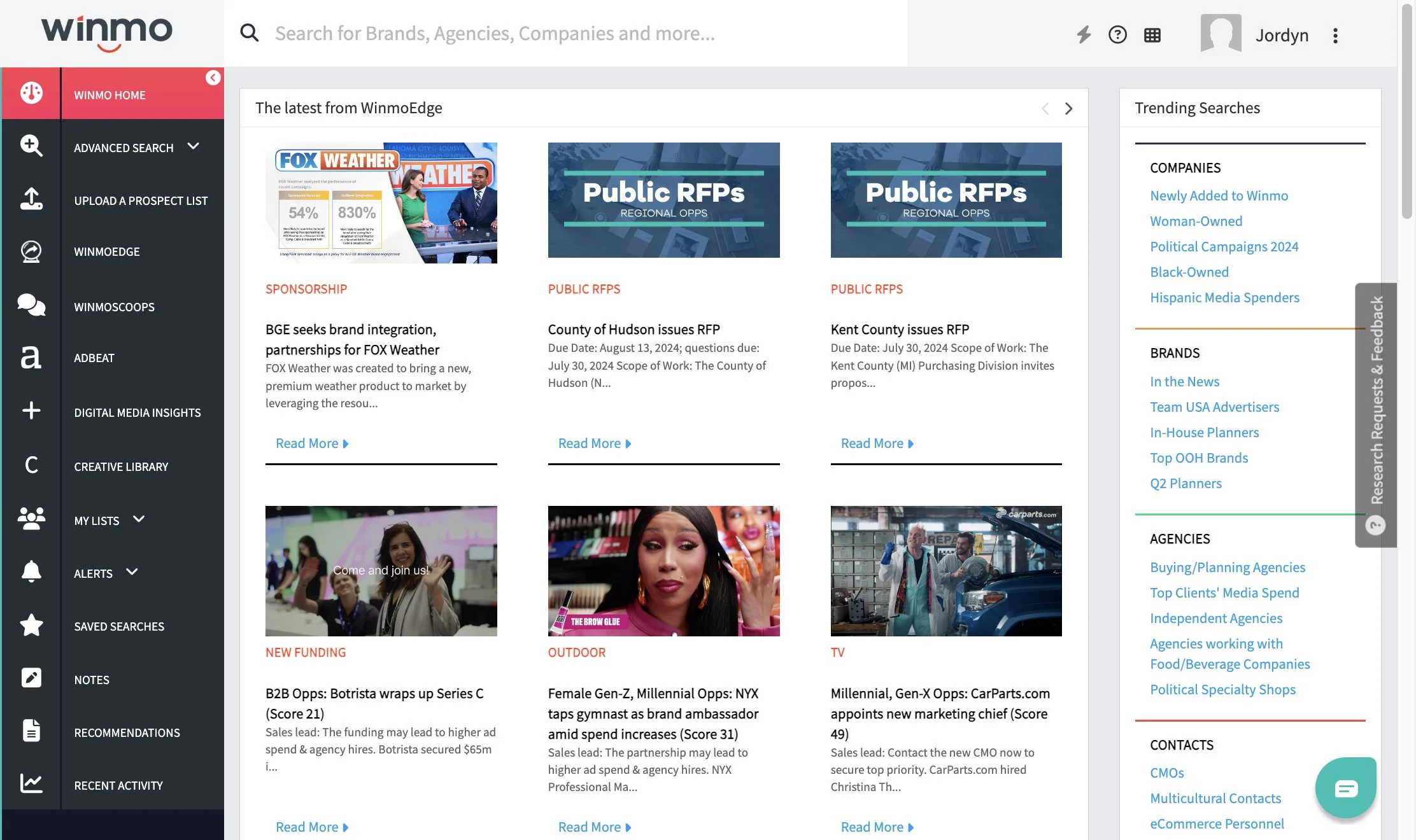Image resolution: width=1416 pixels, height=840 pixels.
Task: Click the Alerts bell icon
Action: pos(31,571)
